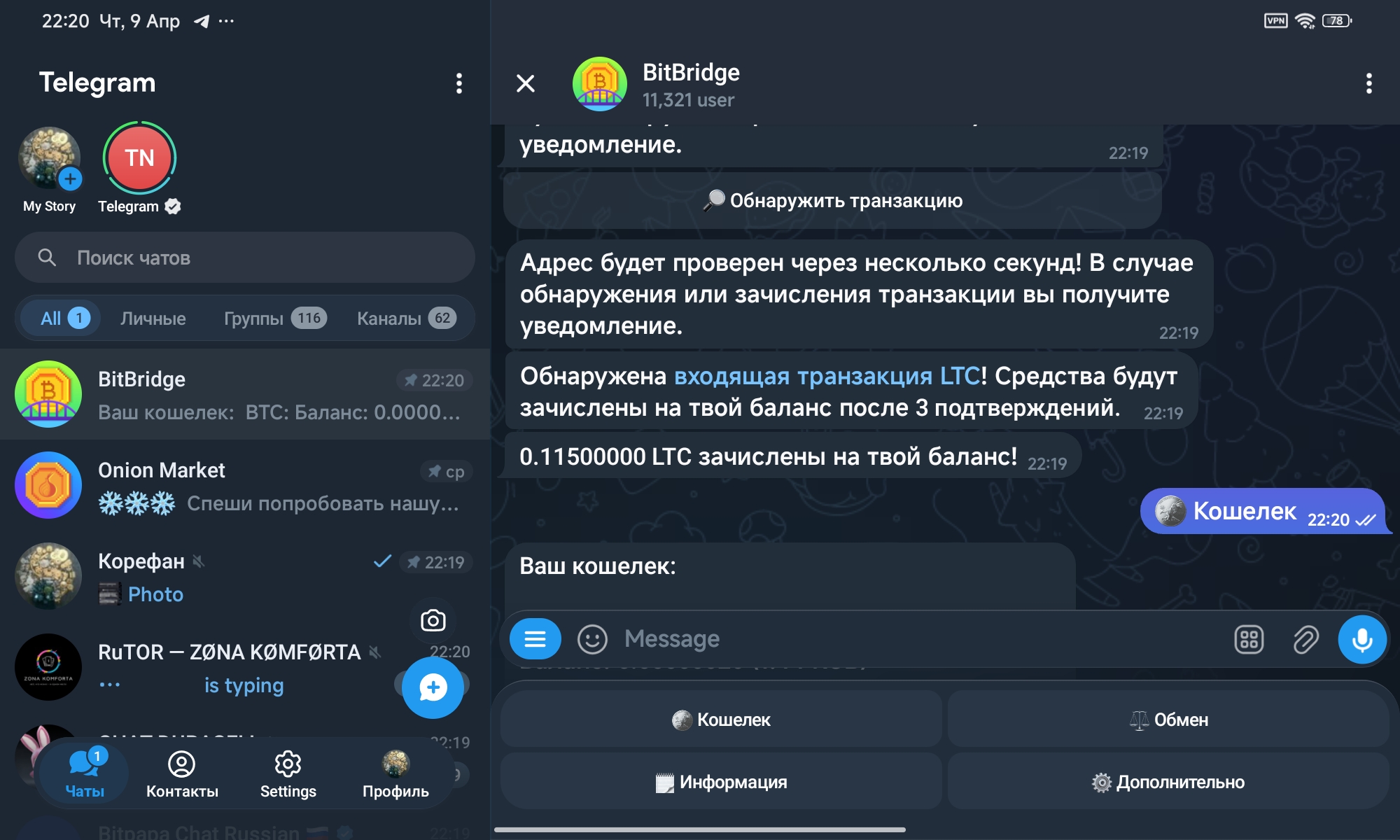Open the BitBridge chat options menu
Image resolution: width=1400 pixels, height=840 pixels.
pyautogui.click(x=1368, y=84)
